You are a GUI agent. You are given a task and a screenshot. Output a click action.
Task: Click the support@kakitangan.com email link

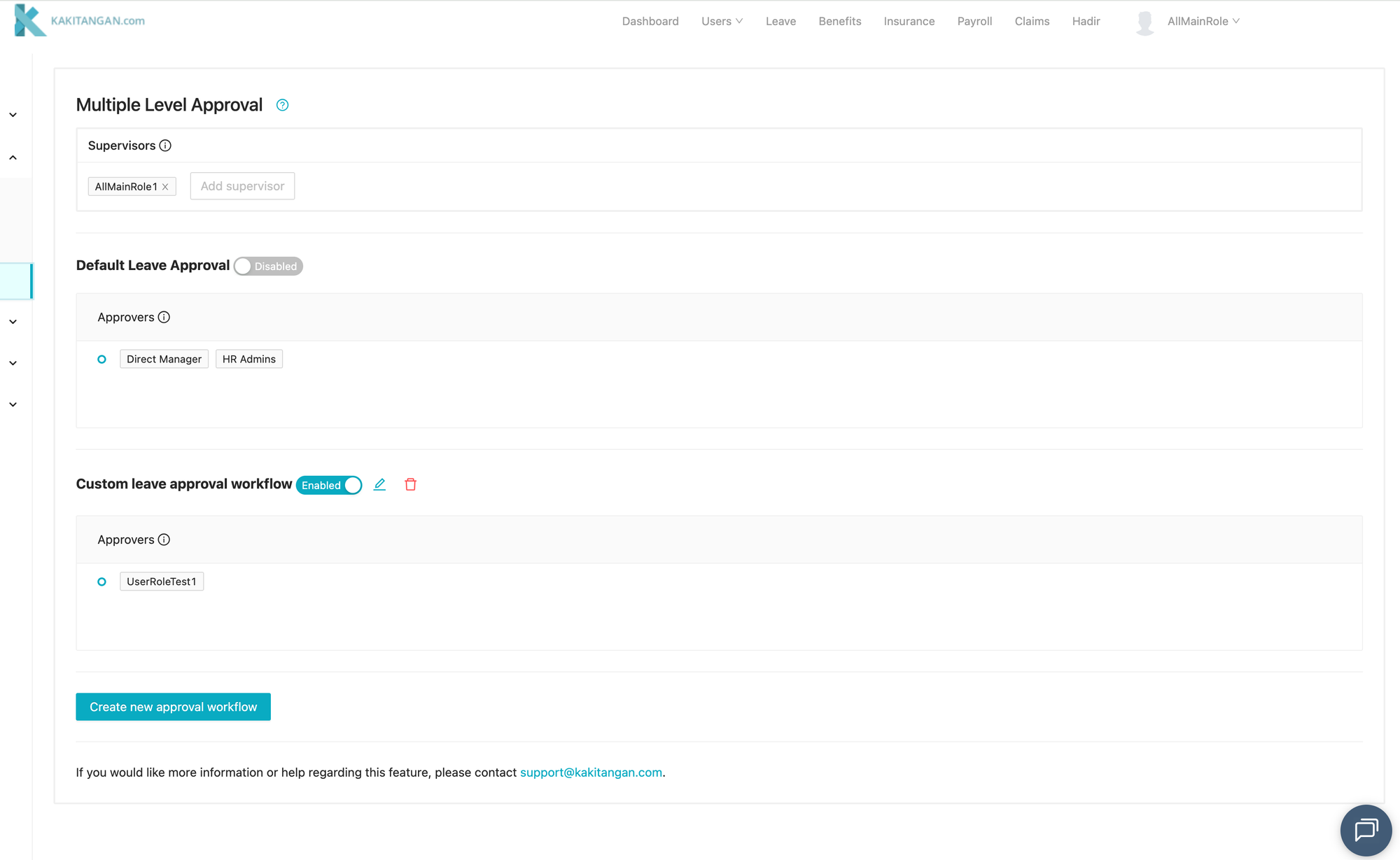591,773
